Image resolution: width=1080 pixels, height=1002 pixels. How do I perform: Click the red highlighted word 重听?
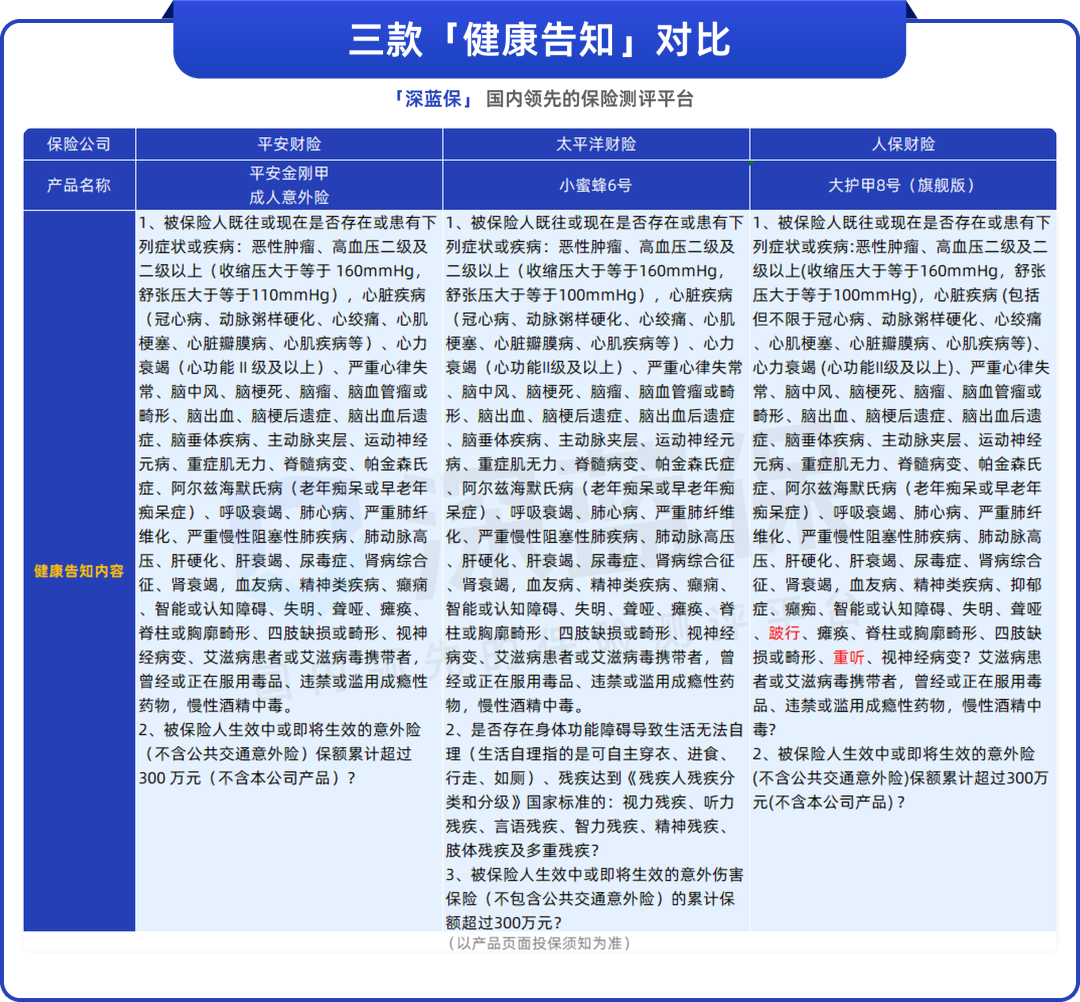(849, 657)
